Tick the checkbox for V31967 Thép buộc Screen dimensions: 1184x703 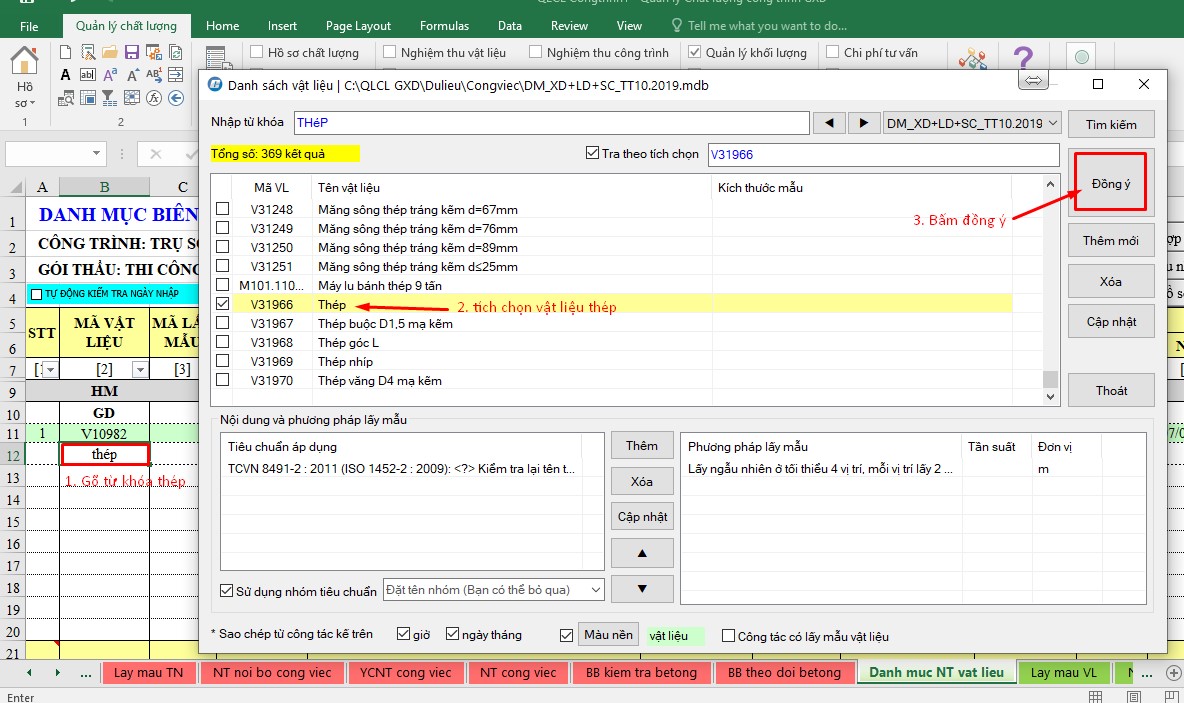pyautogui.click(x=222, y=324)
